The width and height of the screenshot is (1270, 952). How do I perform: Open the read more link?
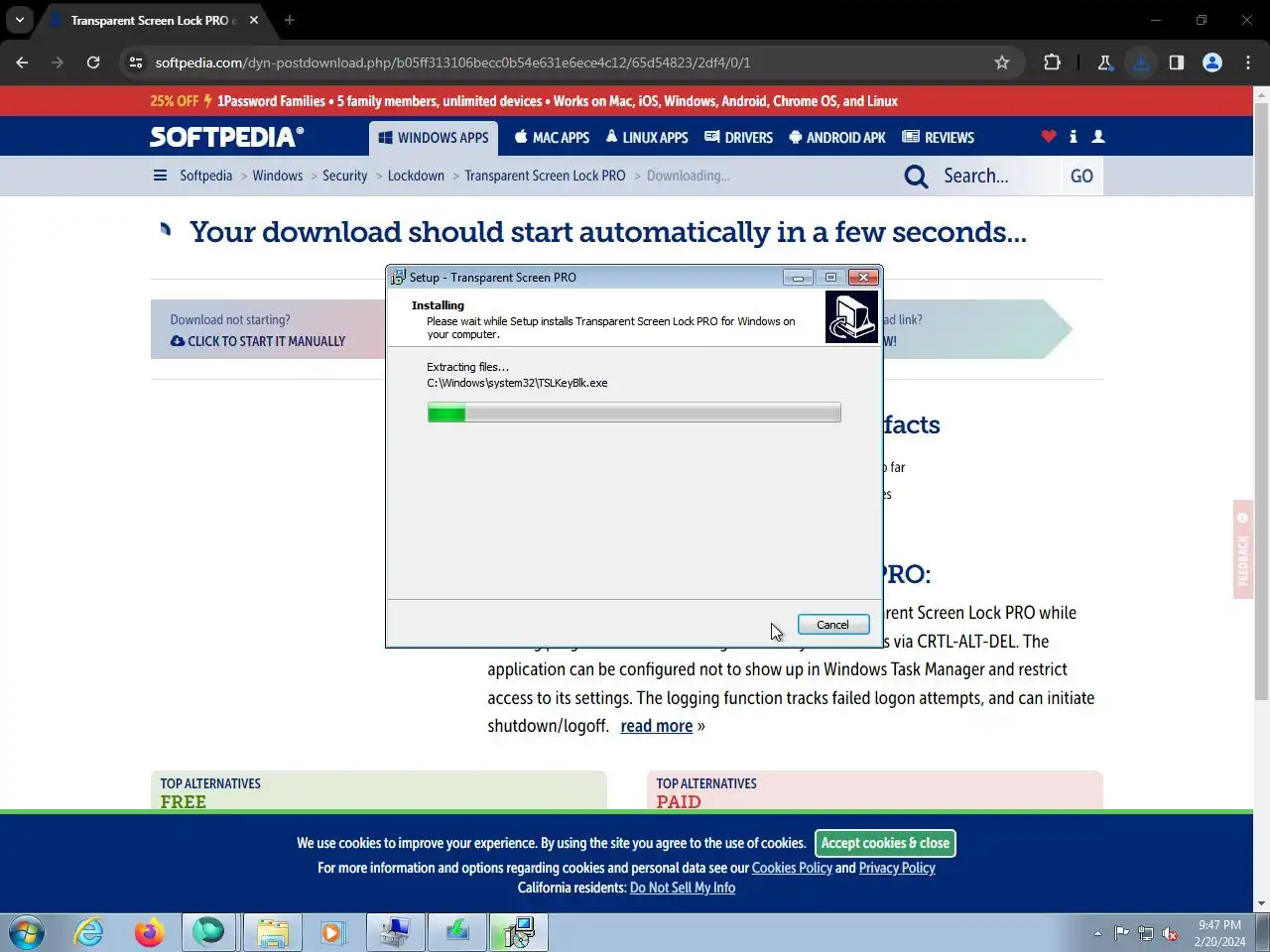[x=657, y=726]
